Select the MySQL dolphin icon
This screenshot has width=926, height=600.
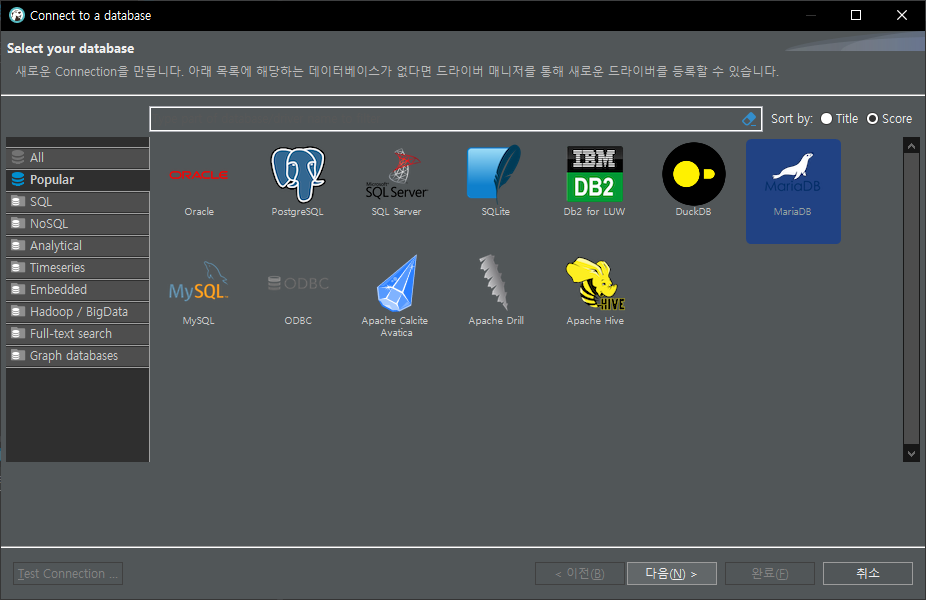(x=198, y=281)
